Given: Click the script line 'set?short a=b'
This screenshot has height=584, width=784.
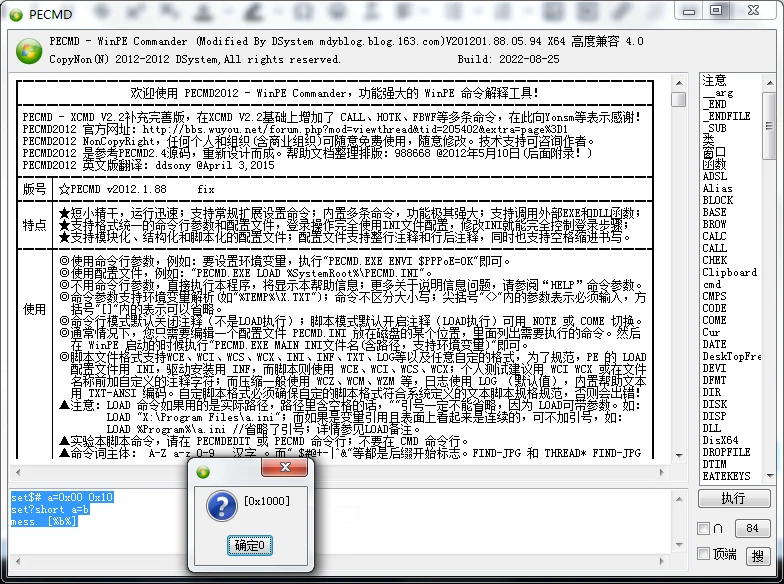Looking at the screenshot, I should point(50,509).
